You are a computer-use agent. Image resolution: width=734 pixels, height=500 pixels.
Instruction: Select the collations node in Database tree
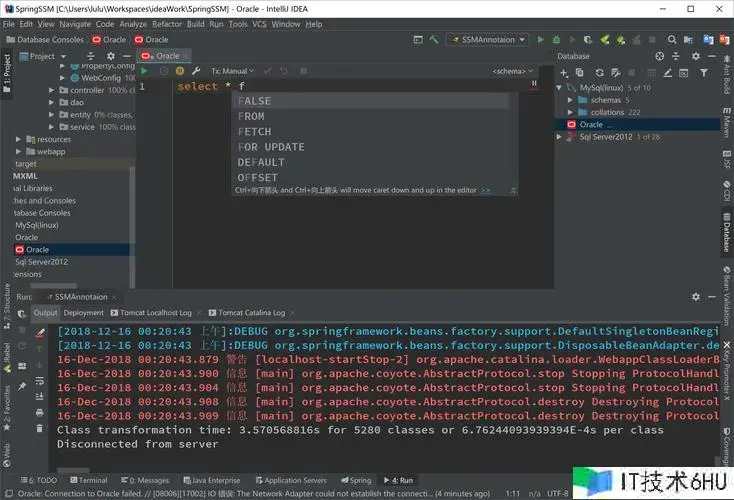[x=606, y=112]
